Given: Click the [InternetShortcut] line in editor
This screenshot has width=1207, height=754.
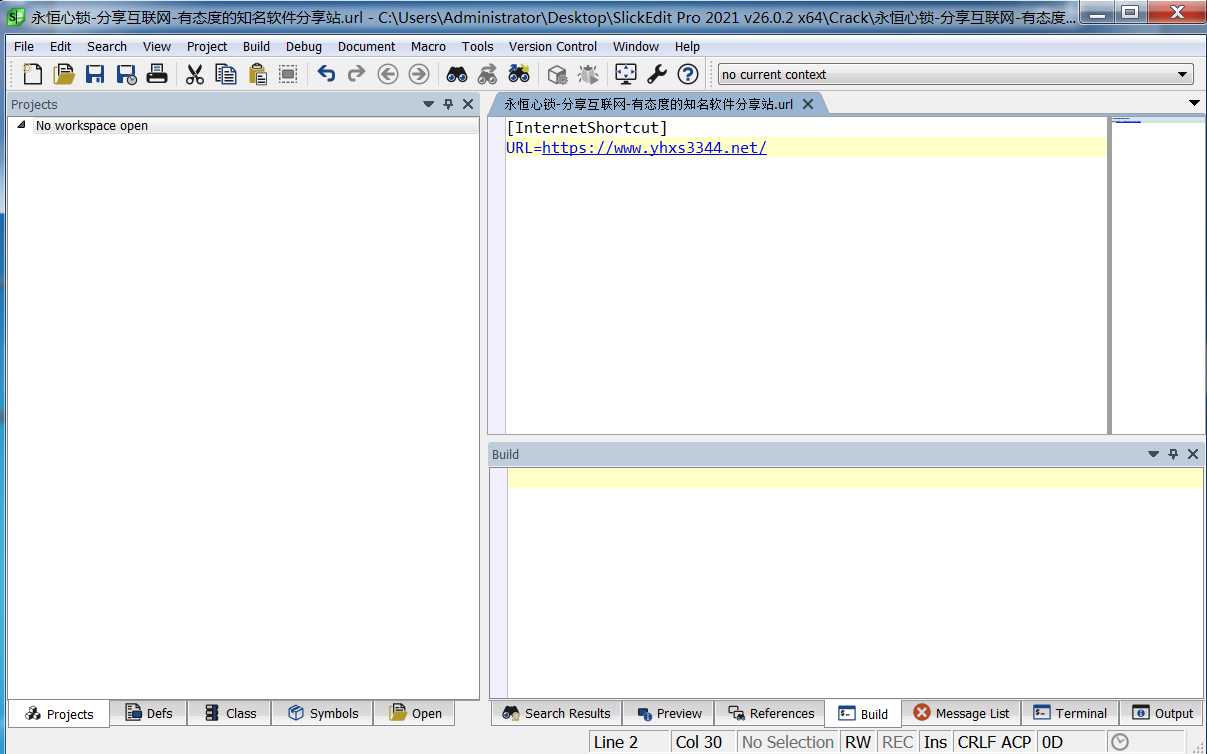Looking at the screenshot, I should click(x=587, y=128).
